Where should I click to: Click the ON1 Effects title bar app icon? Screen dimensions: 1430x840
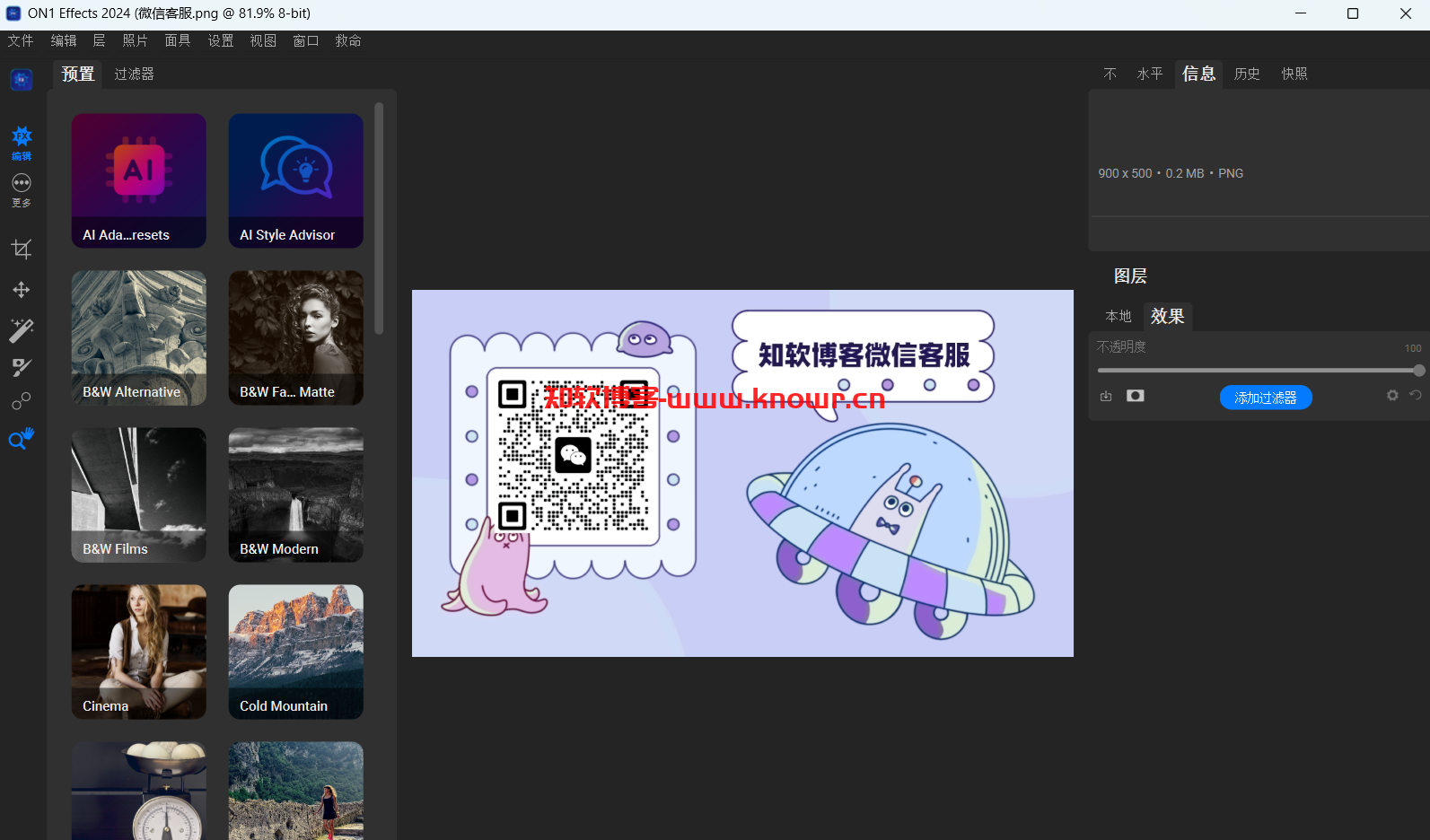coord(13,13)
